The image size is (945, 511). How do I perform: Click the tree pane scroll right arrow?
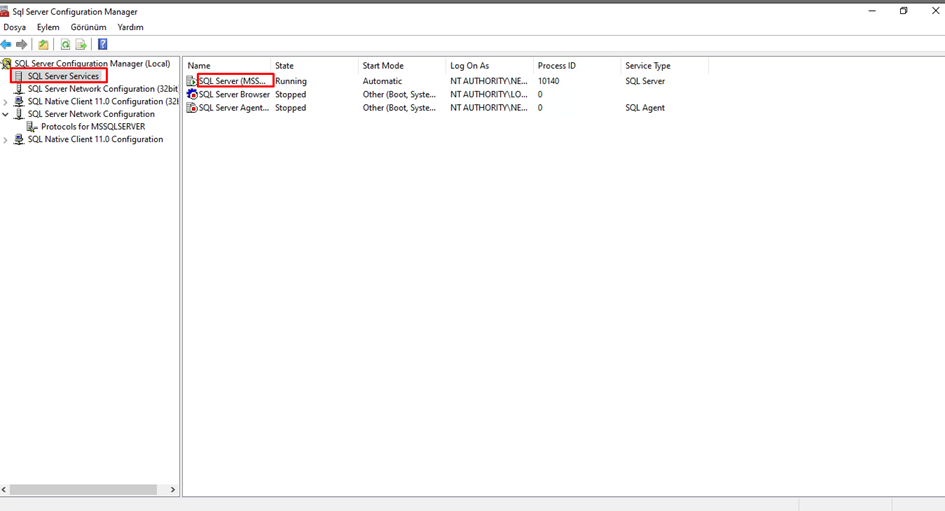[173, 490]
